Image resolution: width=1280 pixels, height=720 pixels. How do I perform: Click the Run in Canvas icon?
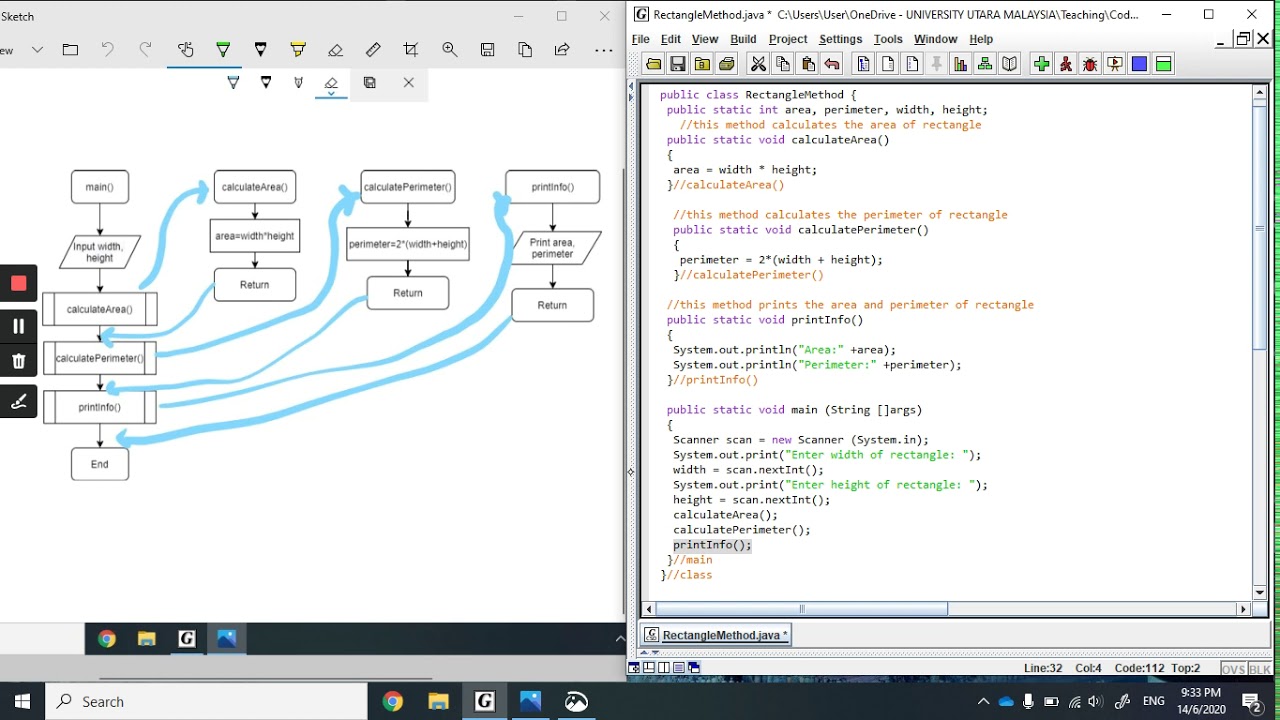(x=1114, y=64)
